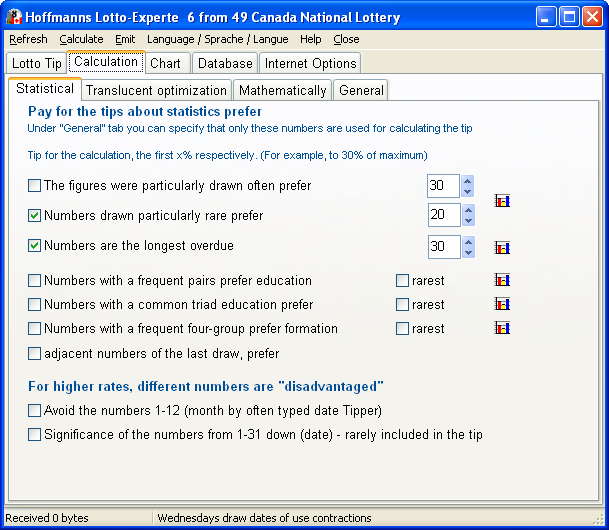Minimize the Lotto-Experte window
This screenshot has height=530, width=609.
(x=546, y=17)
